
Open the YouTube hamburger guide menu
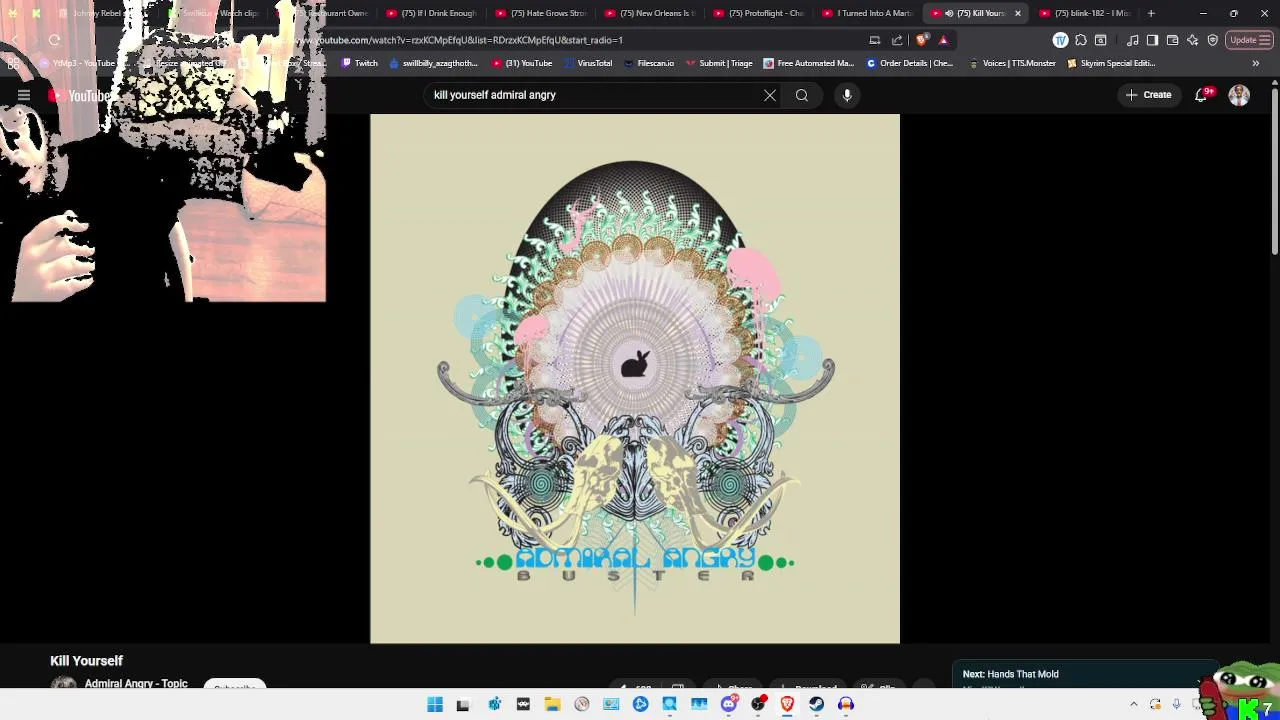tap(24, 95)
